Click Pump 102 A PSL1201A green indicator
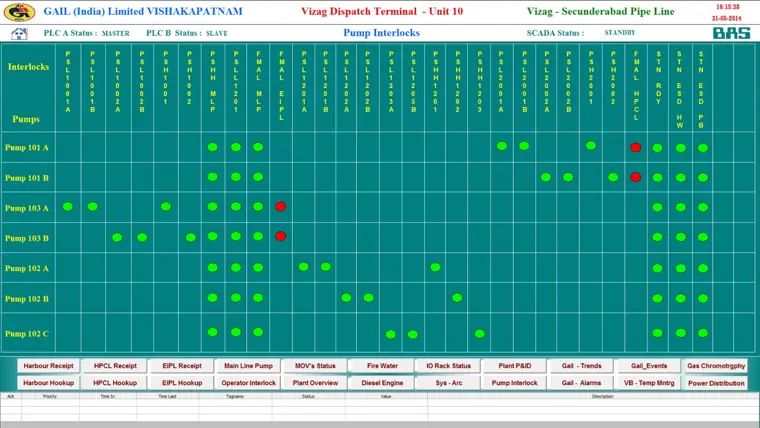760x428 pixels. (303, 267)
